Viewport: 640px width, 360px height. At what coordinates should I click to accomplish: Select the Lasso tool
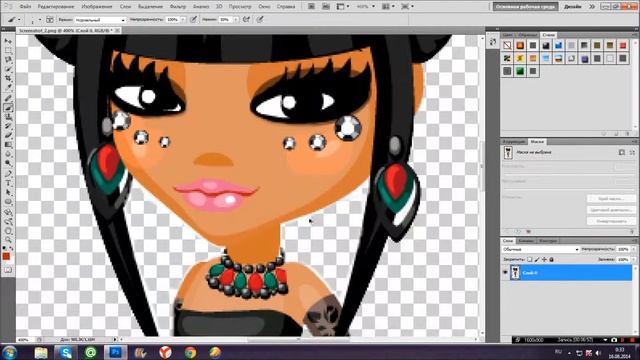(8, 60)
